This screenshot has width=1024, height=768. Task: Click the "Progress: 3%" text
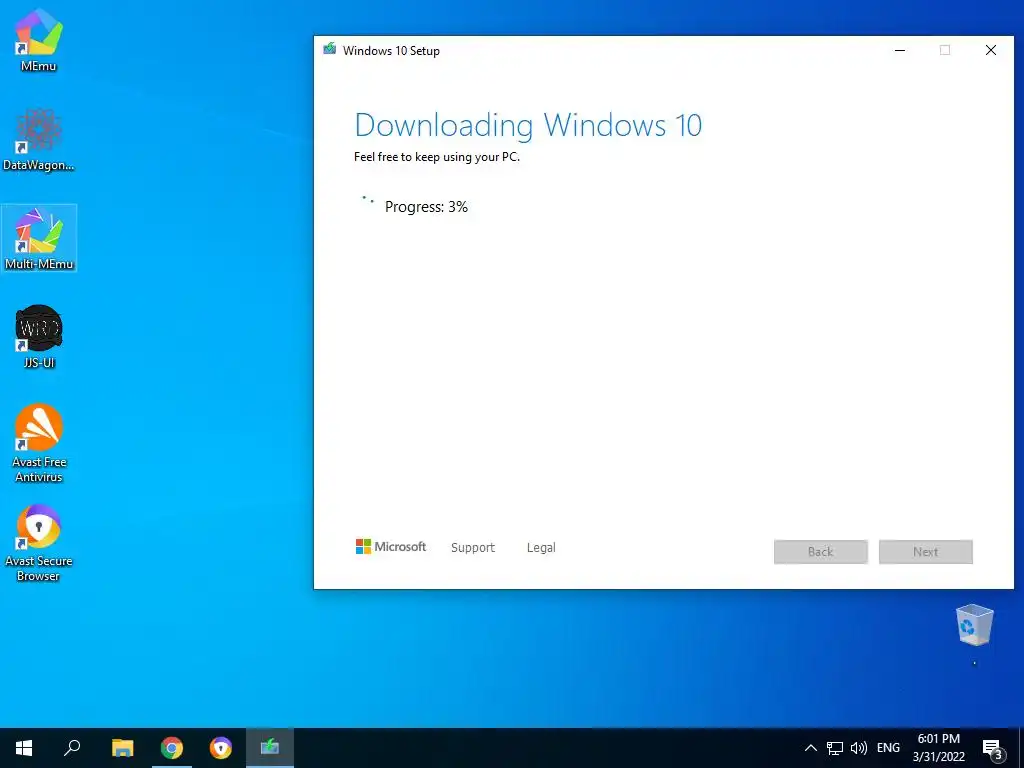[426, 207]
